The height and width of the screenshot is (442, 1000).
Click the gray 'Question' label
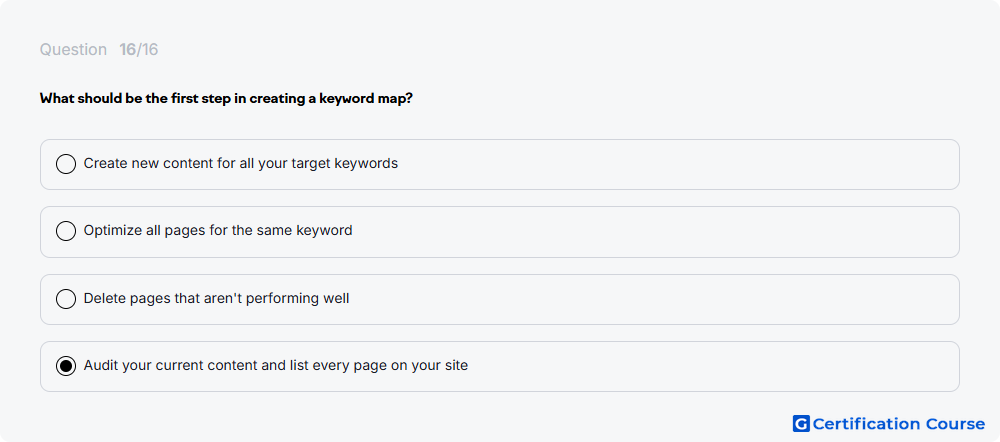click(73, 50)
